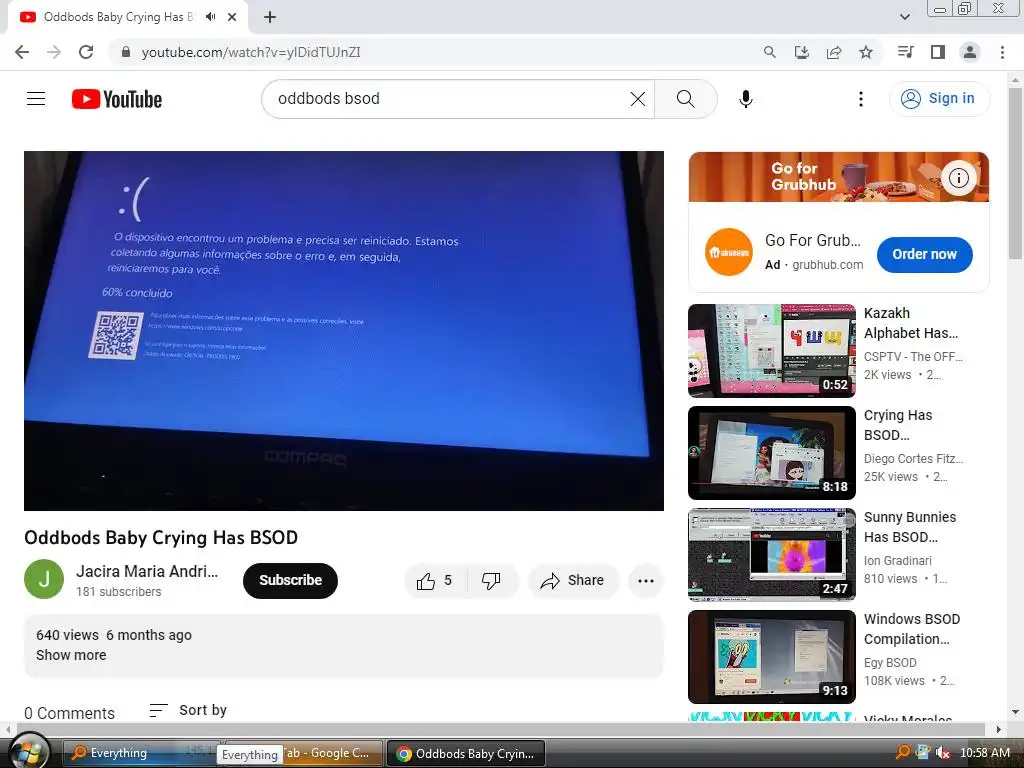Close the Oddbods Baby Crying tab
Viewport: 1024px width, 768px height.
click(x=232, y=17)
